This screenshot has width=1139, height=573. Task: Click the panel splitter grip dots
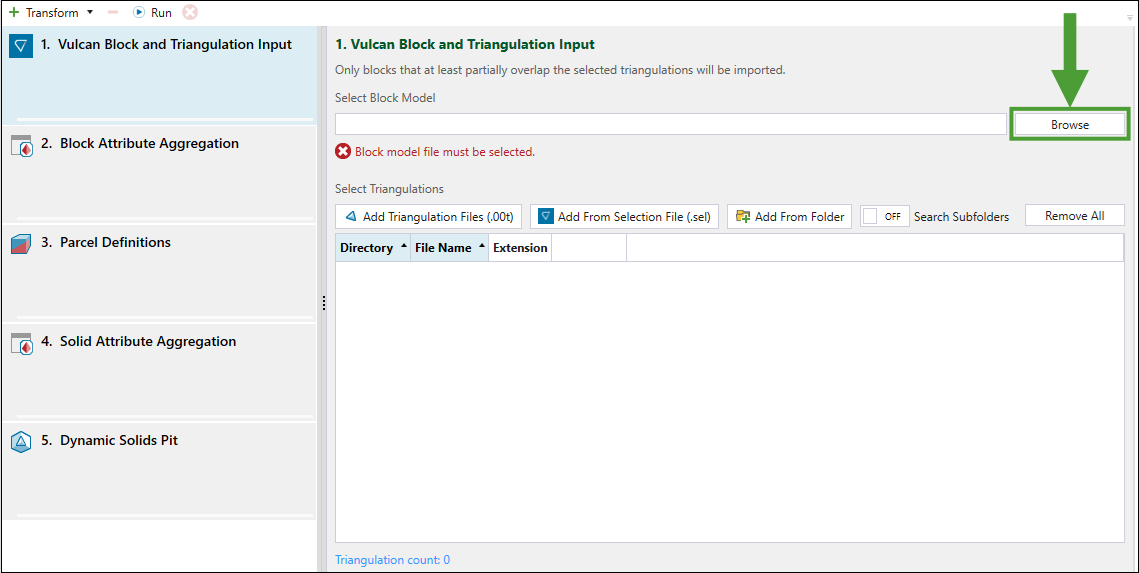pos(323,304)
